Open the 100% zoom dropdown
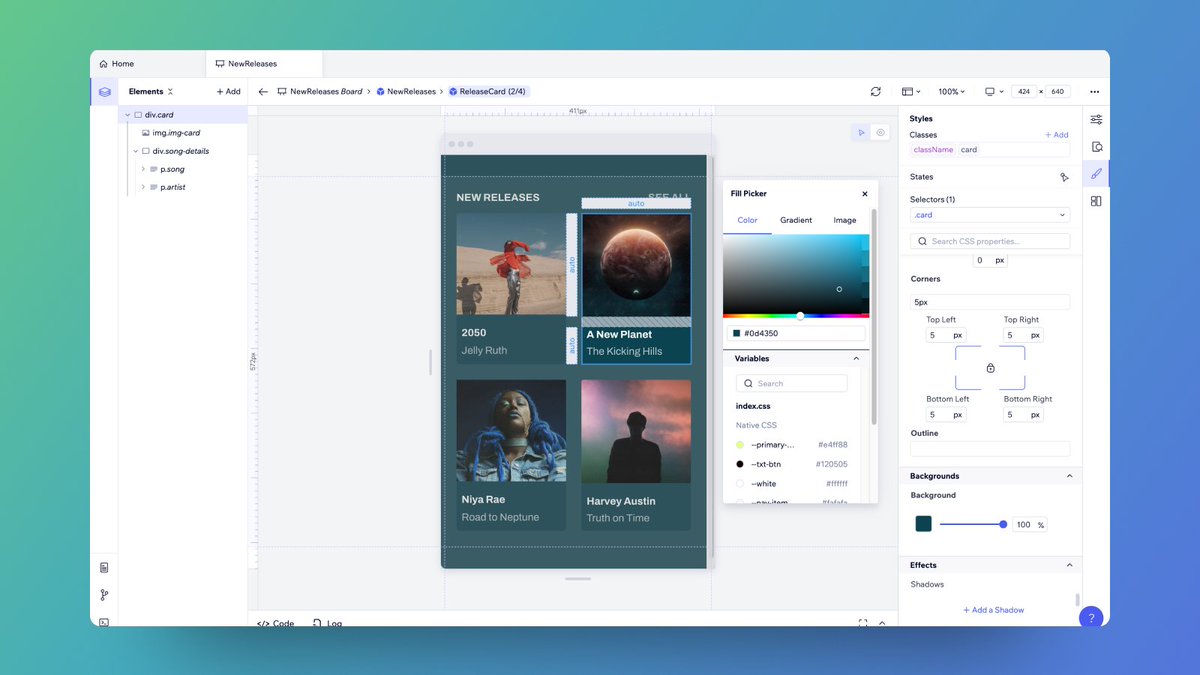The image size is (1200, 675). point(951,91)
